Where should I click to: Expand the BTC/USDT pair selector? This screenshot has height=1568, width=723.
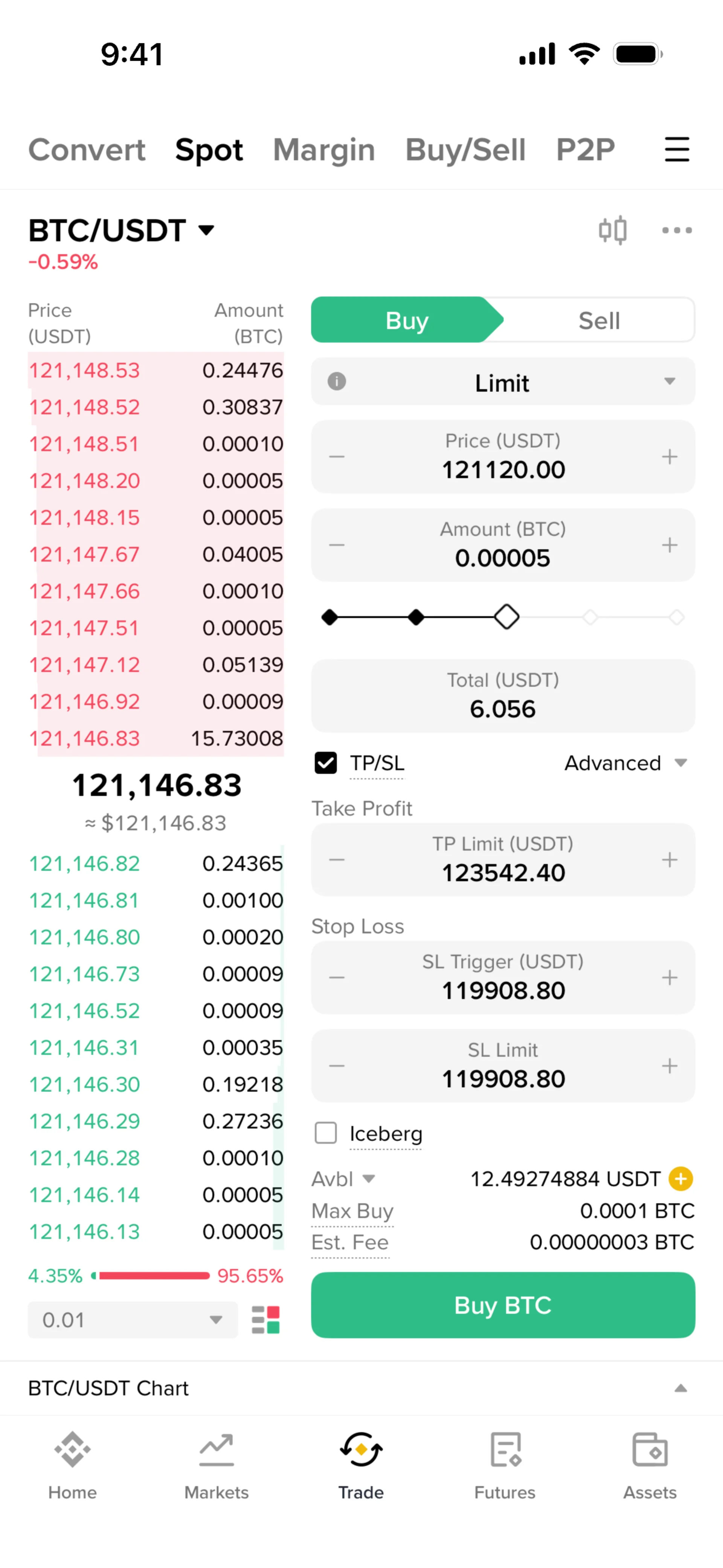(x=122, y=230)
